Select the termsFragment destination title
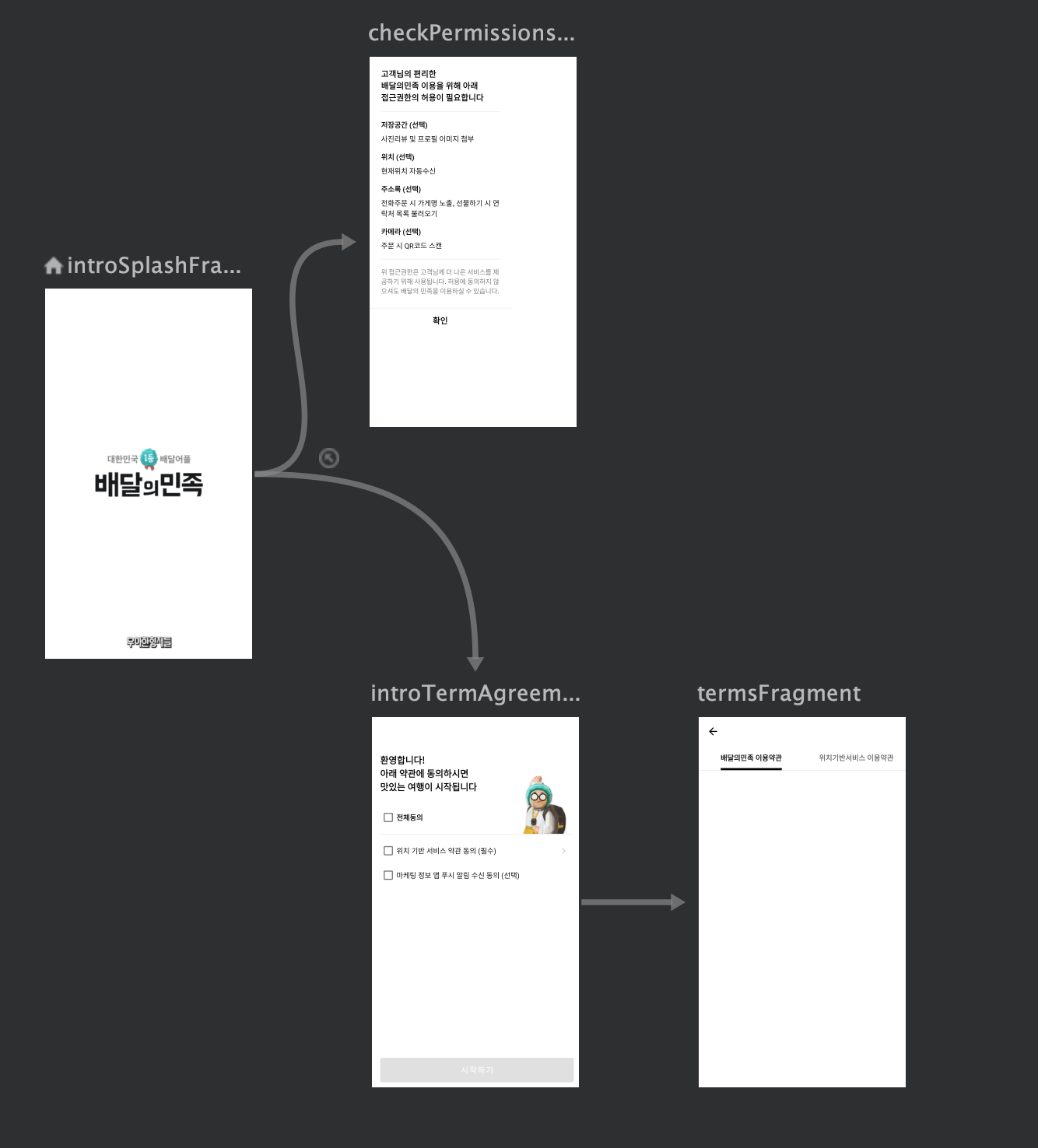Screen dimensions: 1038x1148 [779, 693]
